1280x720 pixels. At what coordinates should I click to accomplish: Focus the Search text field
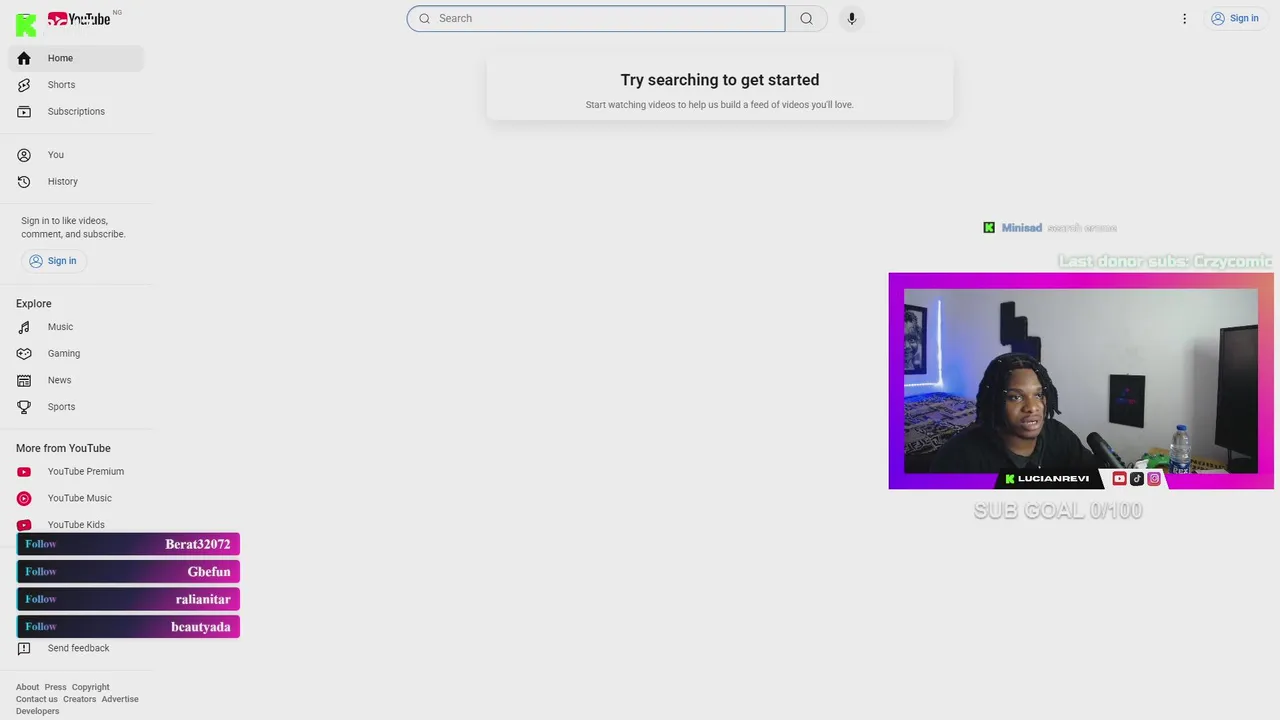[596, 18]
